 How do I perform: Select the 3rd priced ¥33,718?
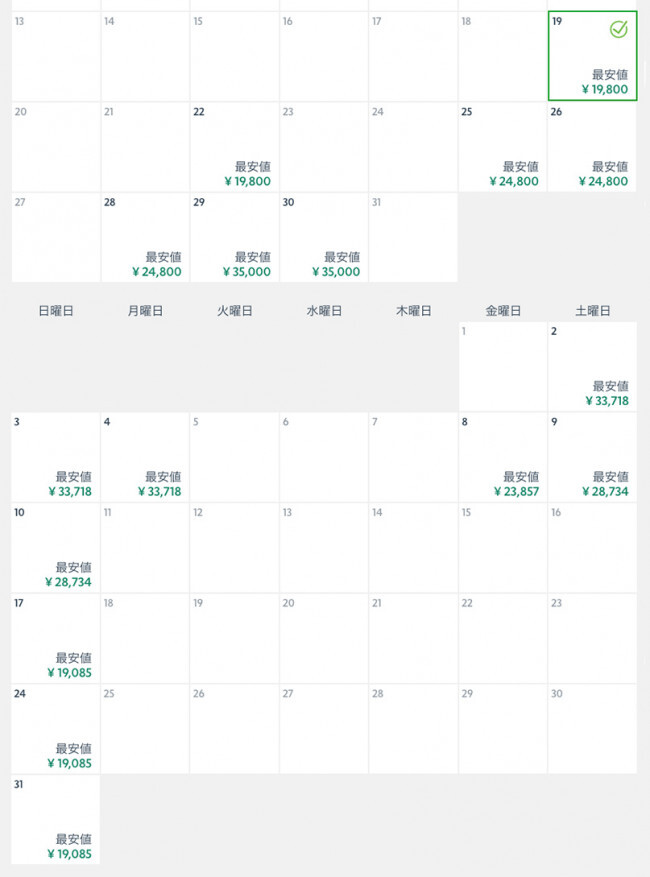(x=55, y=458)
